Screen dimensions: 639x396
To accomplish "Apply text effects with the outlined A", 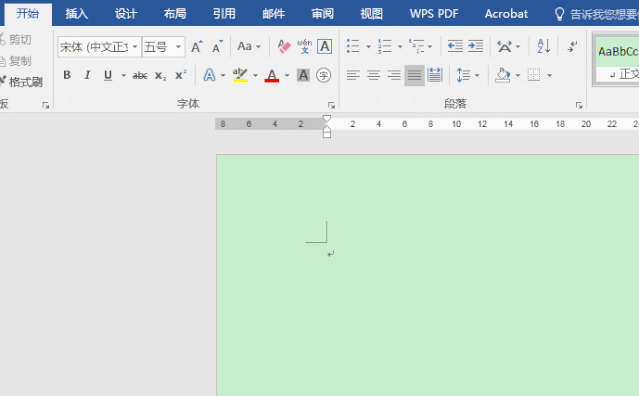I will (x=209, y=75).
